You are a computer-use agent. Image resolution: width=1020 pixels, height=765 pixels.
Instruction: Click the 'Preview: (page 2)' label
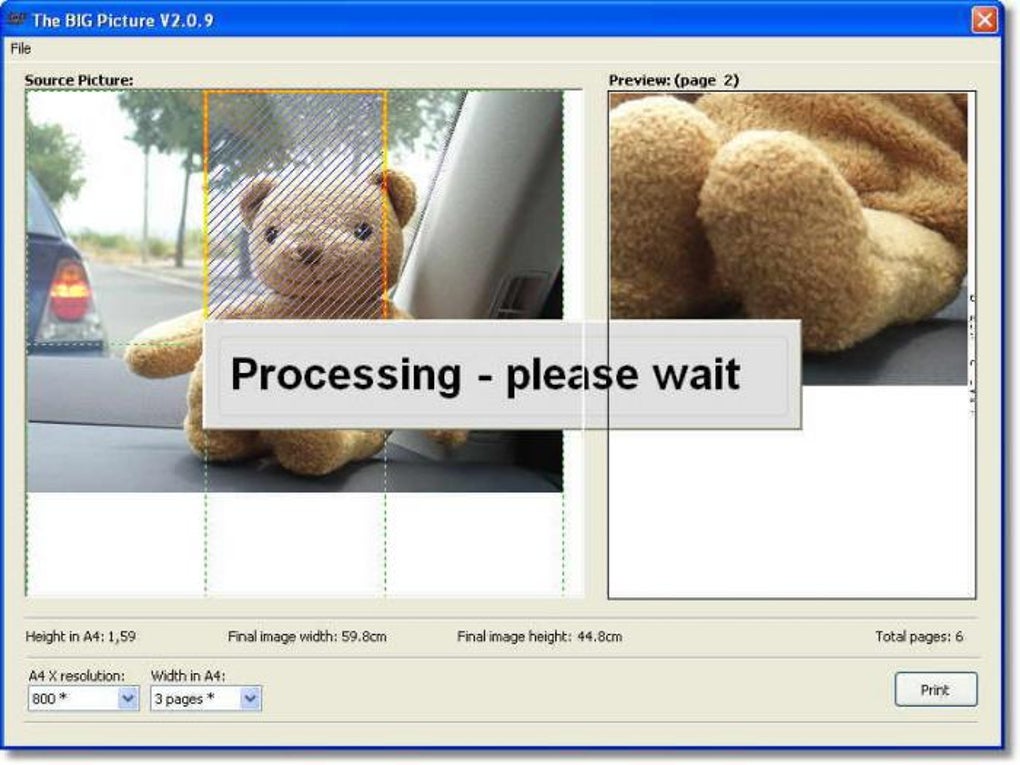(x=674, y=81)
